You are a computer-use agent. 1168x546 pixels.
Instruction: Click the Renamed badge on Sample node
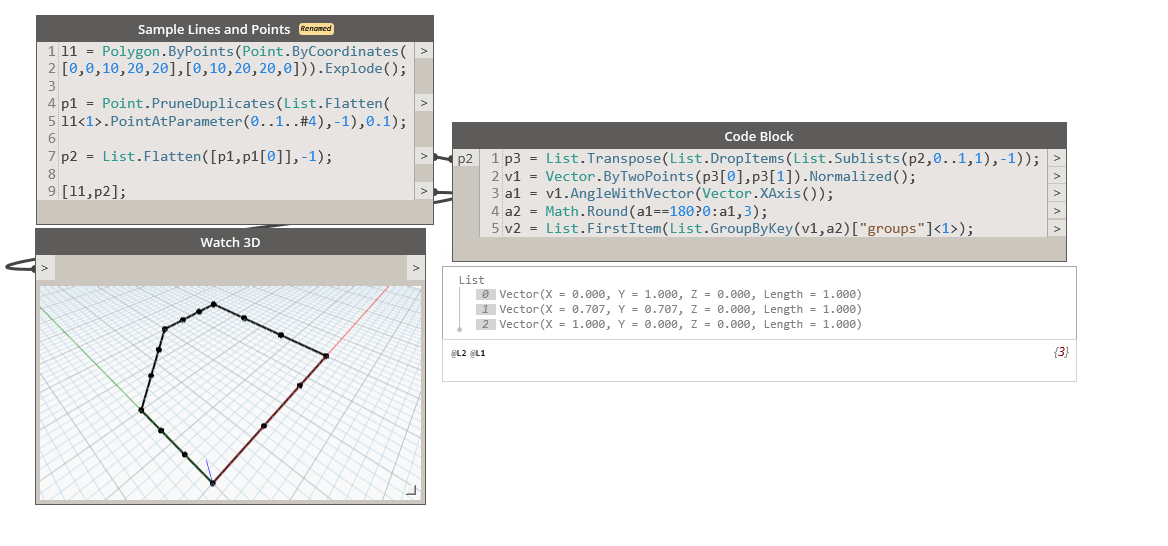[x=316, y=29]
